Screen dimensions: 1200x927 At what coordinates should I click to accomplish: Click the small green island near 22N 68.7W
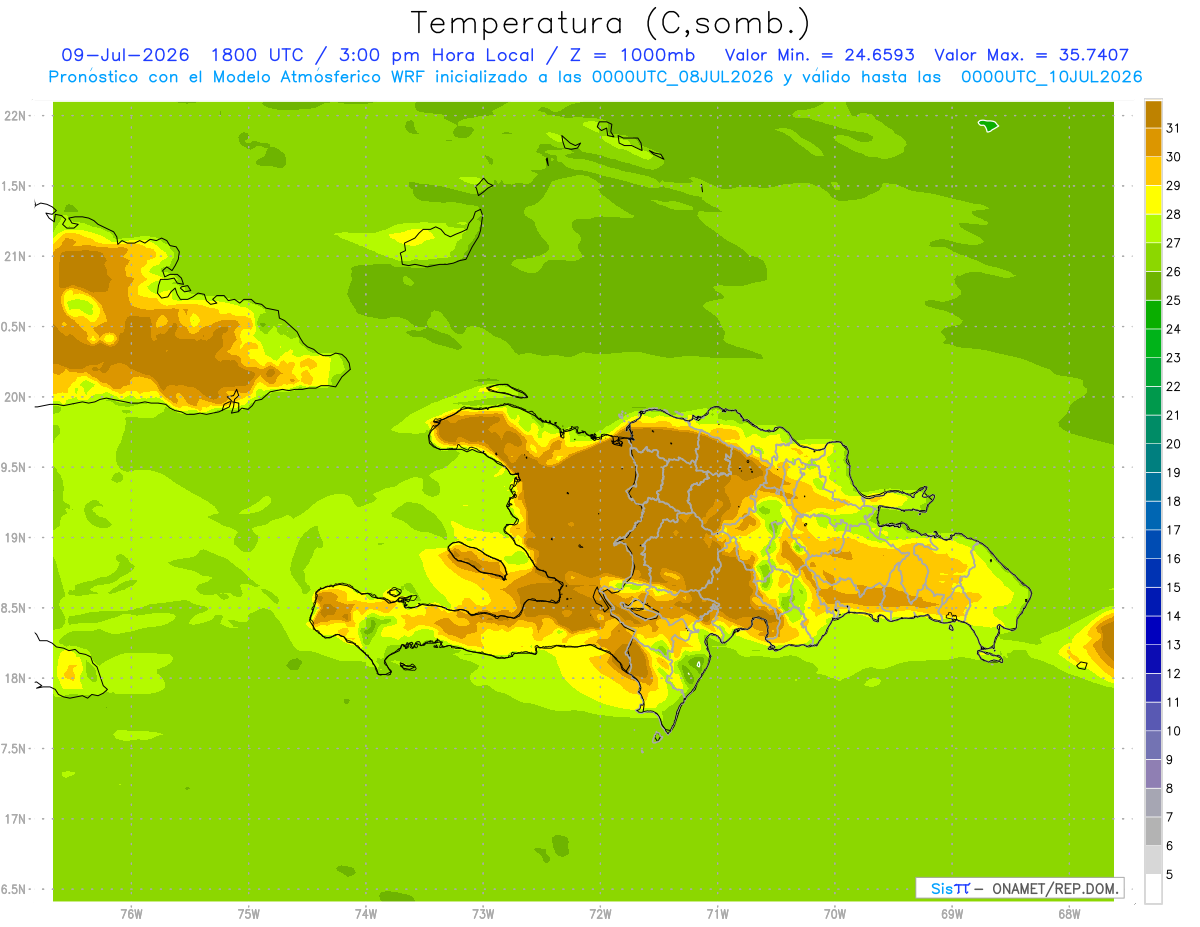tap(989, 125)
